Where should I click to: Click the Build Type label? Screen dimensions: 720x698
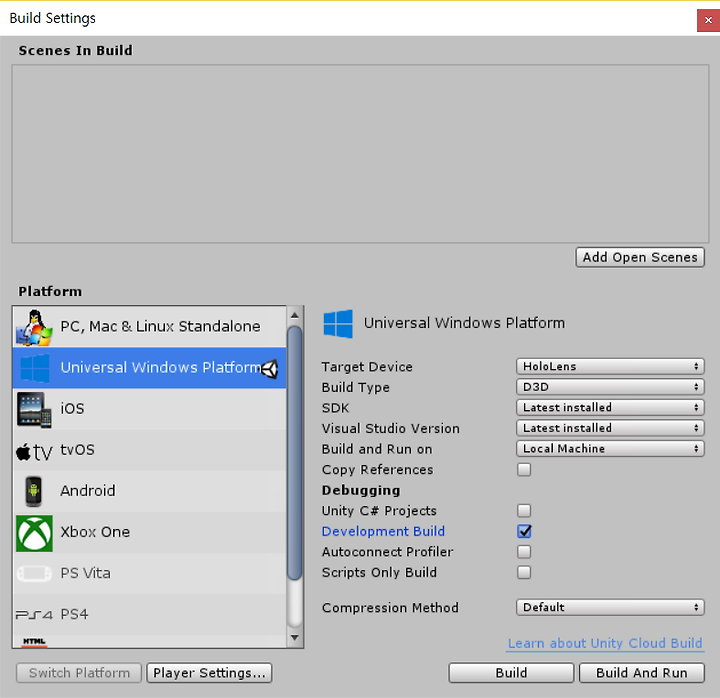(x=355, y=388)
